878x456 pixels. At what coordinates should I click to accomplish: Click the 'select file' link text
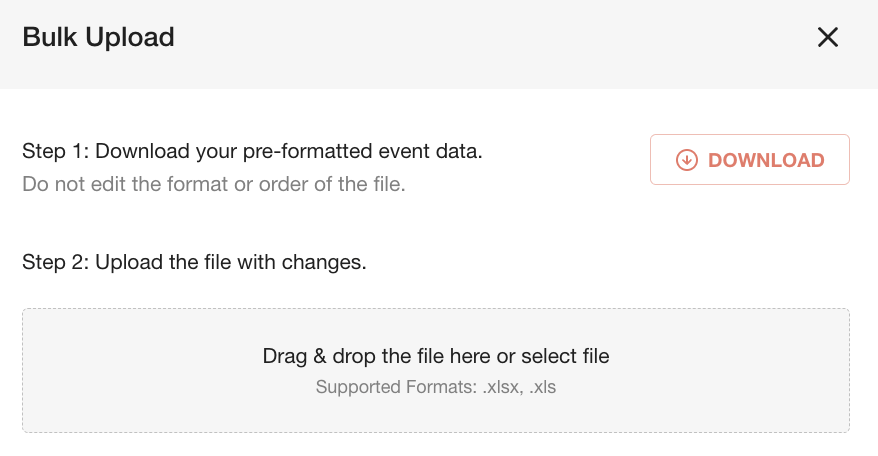565,356
